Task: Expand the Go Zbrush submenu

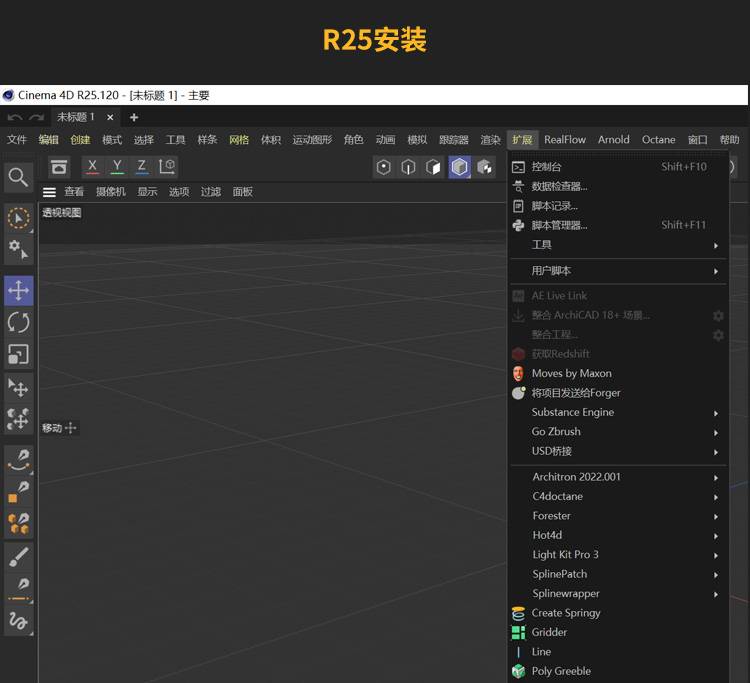Action: pyautogui.click(x=618, y=431)
